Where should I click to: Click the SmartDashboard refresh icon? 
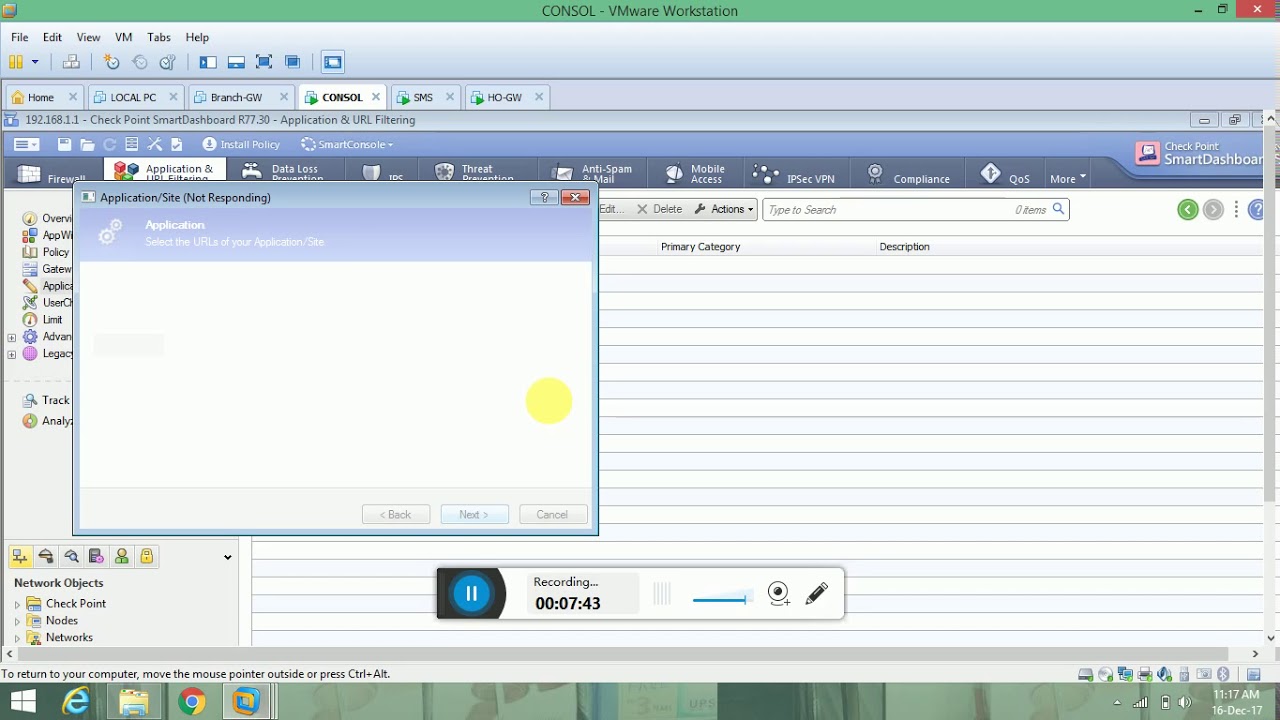click(110, 144)
